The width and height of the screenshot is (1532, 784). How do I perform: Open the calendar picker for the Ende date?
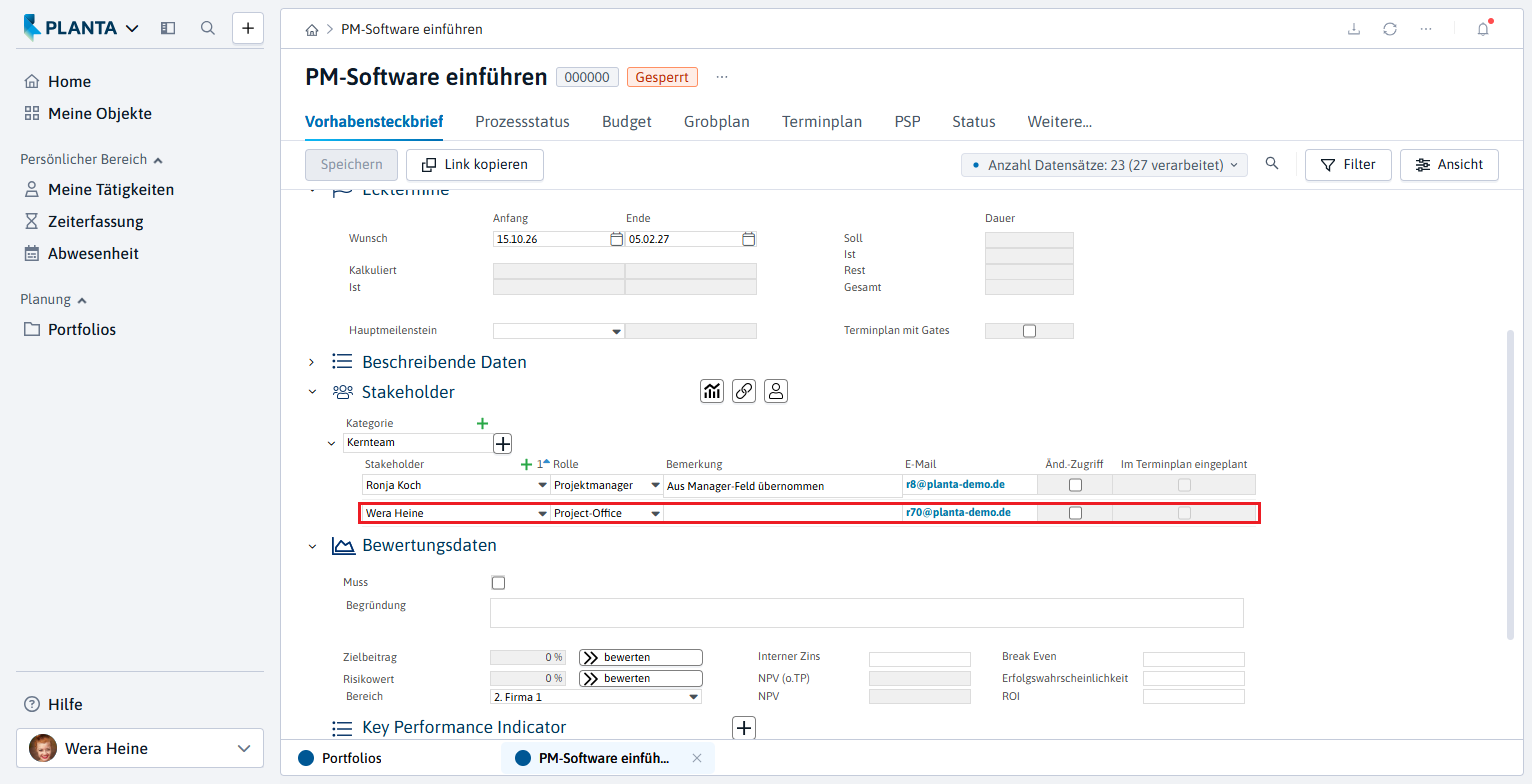coord(749,239)
